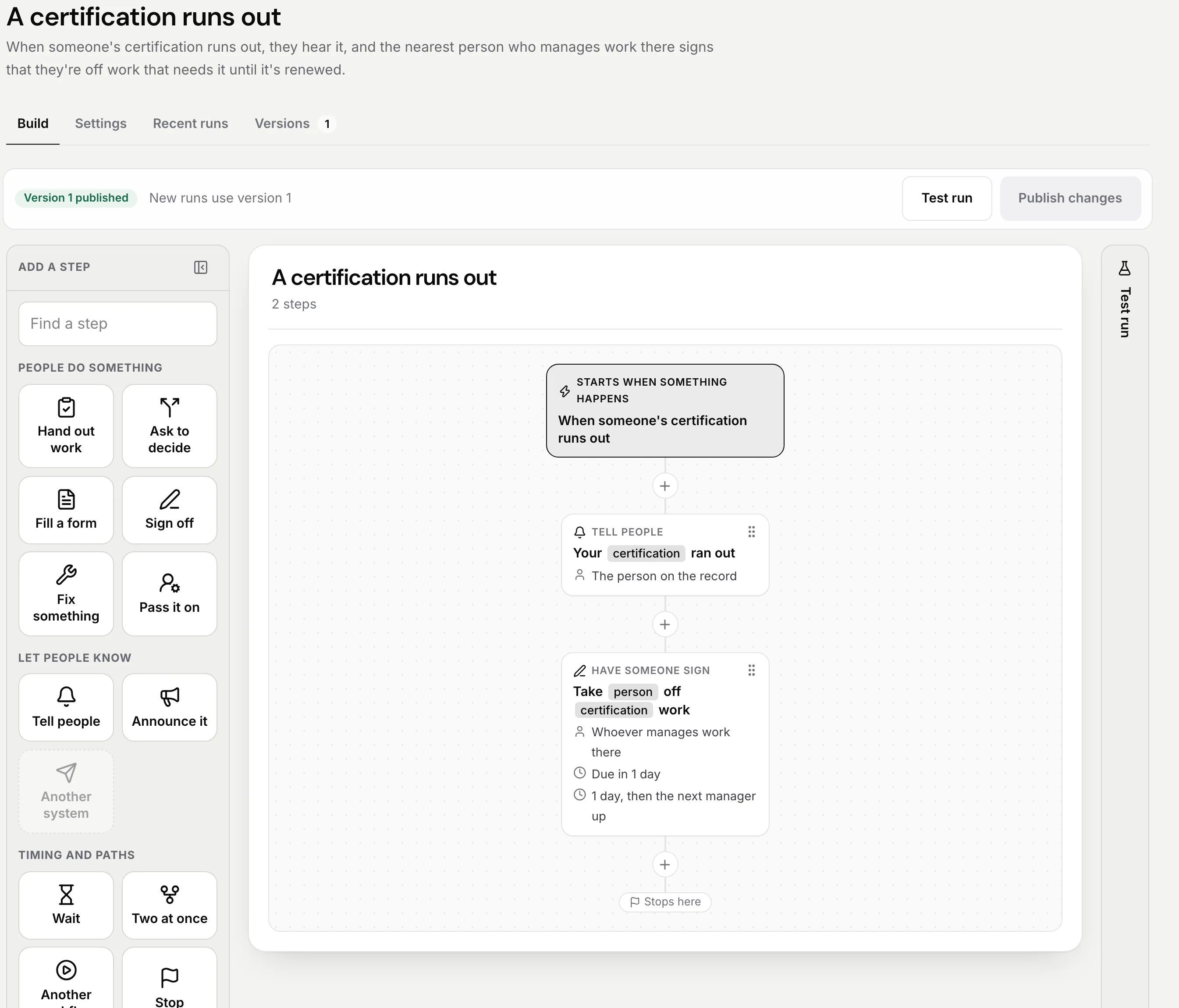Add a Wait step
This screenshot has width=1179, height=1008.
(66, 905)
